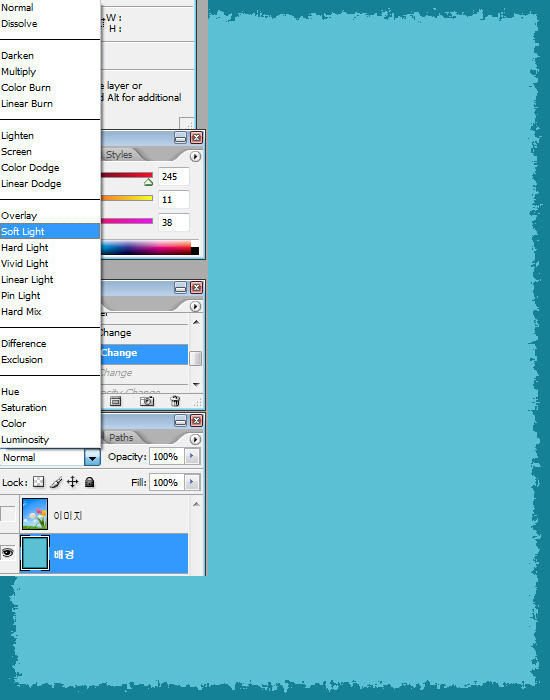Image resolution: width=550 pixels, height=700 pixels.
Task: Choose Screen blend mode
Action: [x=16, y=152]
